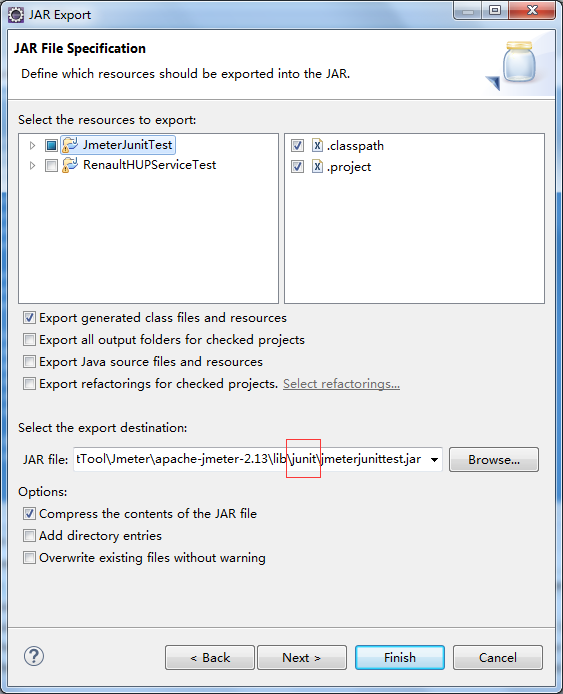Image resolution: width=563 pixels, height=694 pixels.
Task: Maximize the JAR Export window
Action: point(495,10)
